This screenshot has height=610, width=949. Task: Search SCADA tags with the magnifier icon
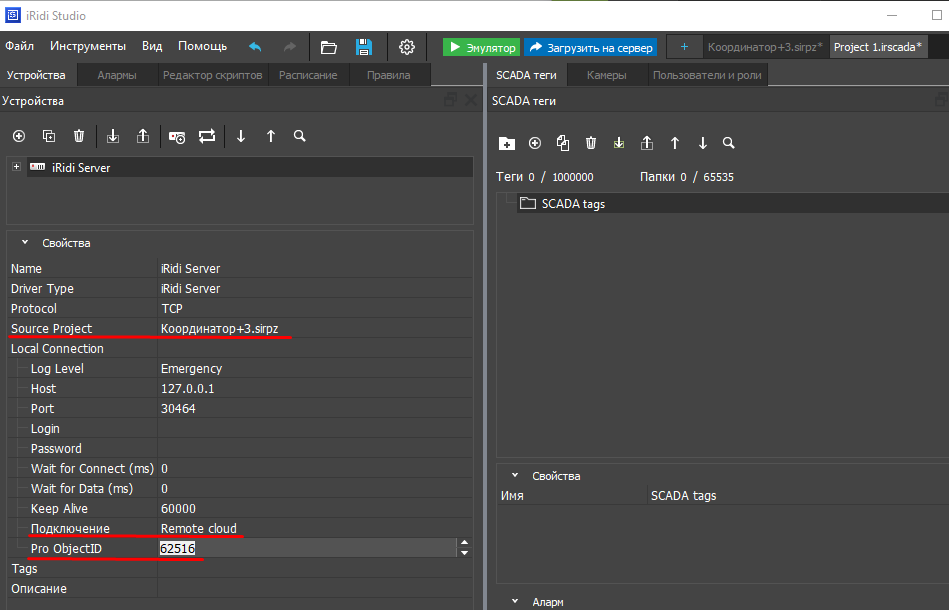pos(729,143)
